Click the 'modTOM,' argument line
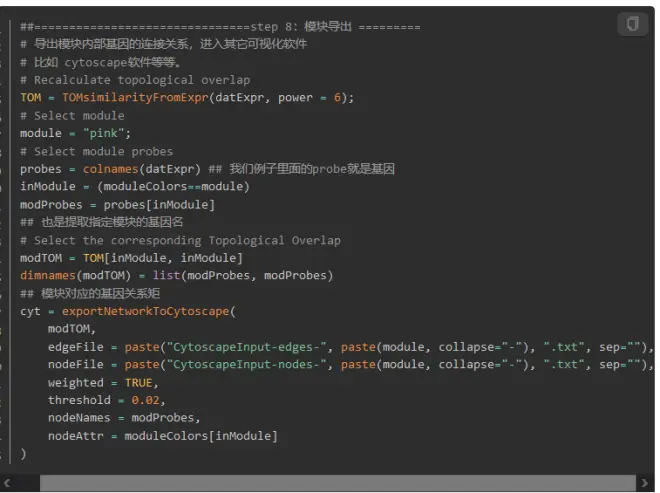Image resolution: width=660 pixels, height=493 pixels. click(x=72, y=329)
